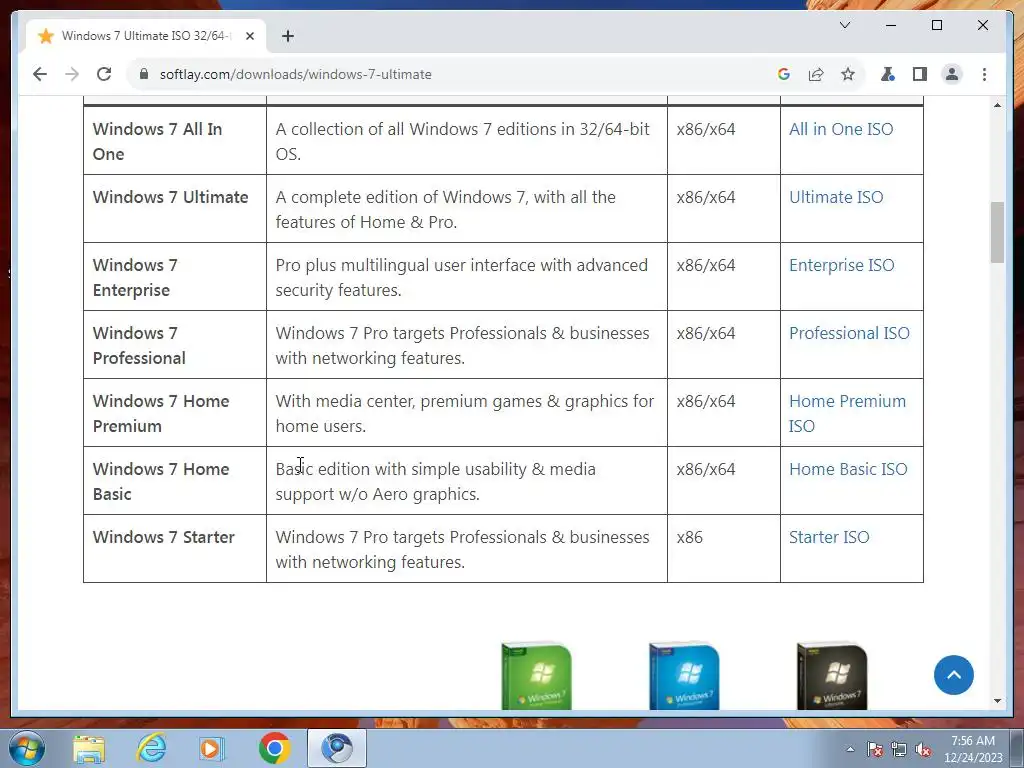Image resolution: width=1024 pixels, height=768 pixels.
Task: Click the green Windows 7 box thumbnail
Action: pyautogui.click(x=536, y=676)
